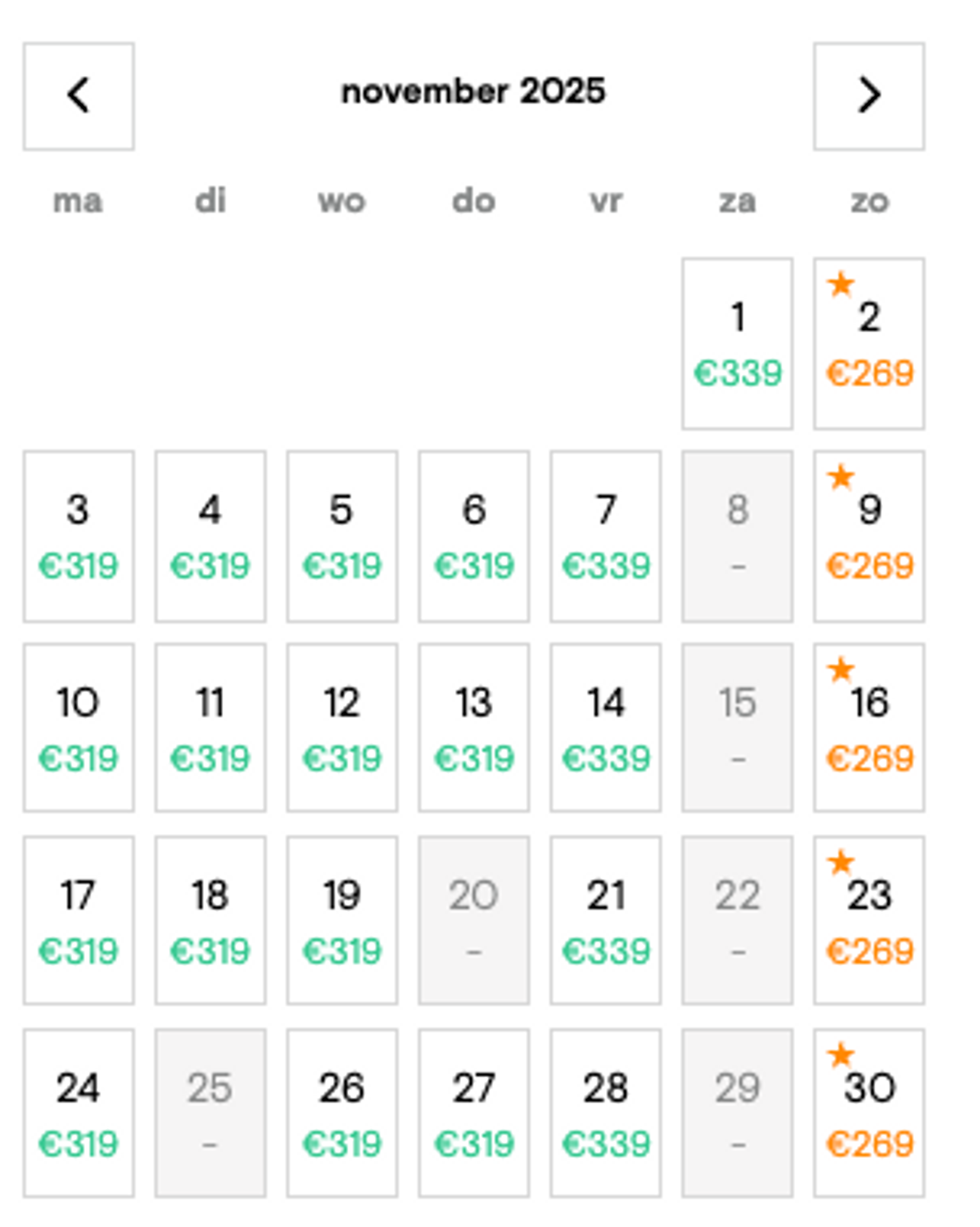Click star icon on November 23

[841, 862]
